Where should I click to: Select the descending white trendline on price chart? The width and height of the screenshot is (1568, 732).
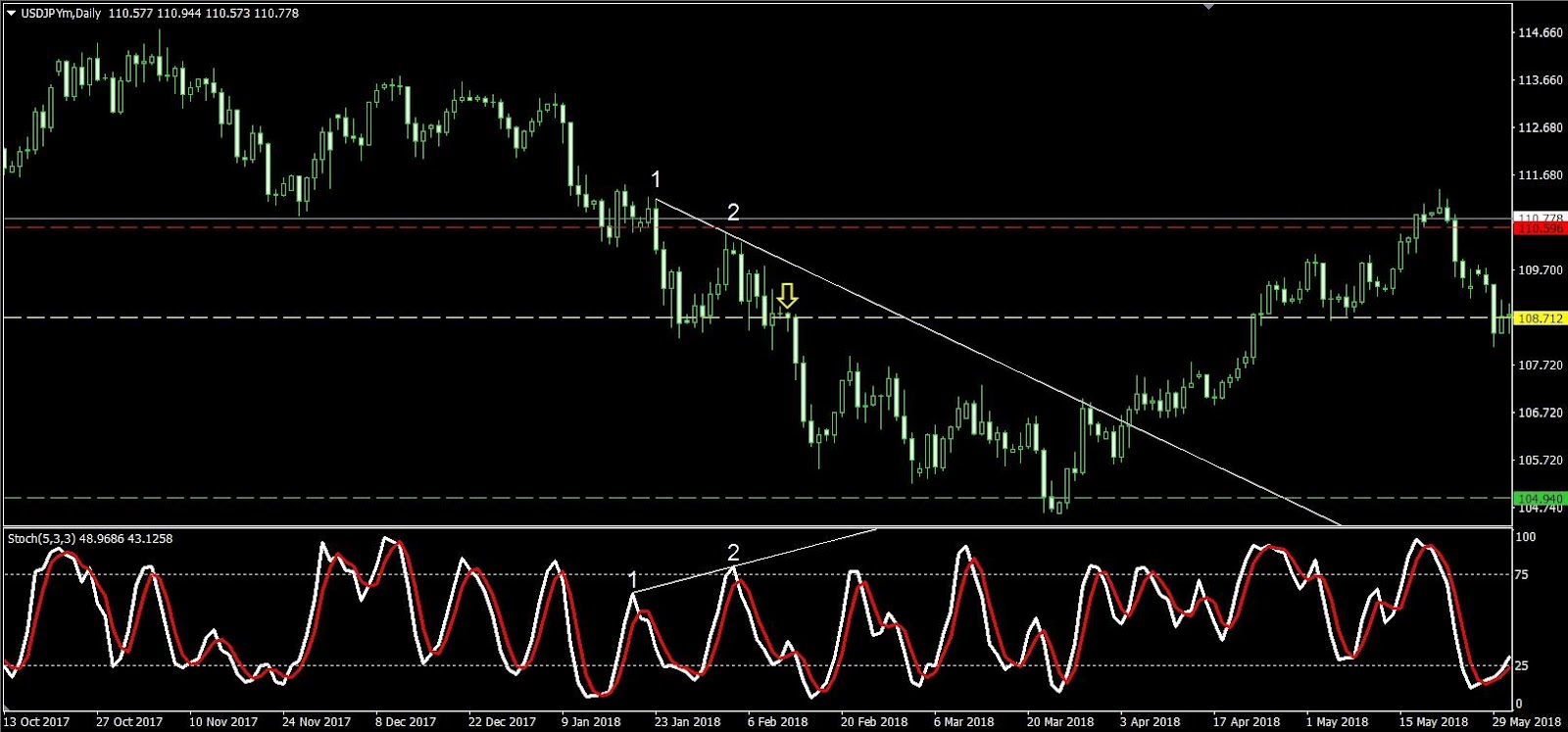click(x=998, y=363)
